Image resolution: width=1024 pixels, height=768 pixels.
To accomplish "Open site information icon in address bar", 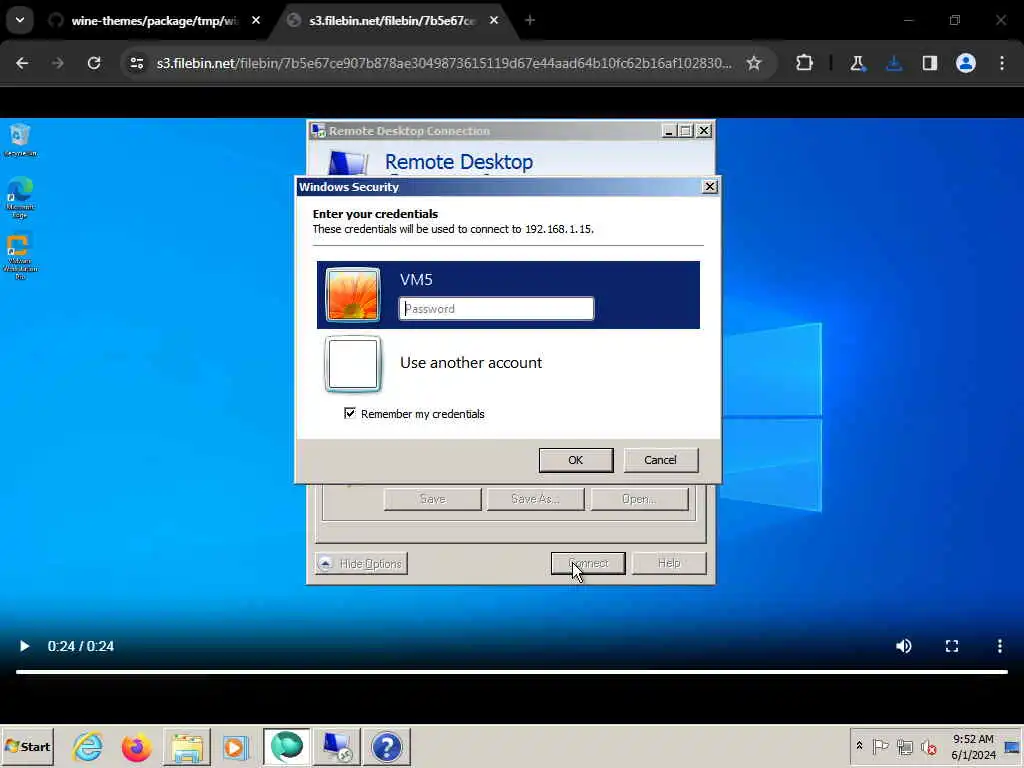I will [136, 63].
